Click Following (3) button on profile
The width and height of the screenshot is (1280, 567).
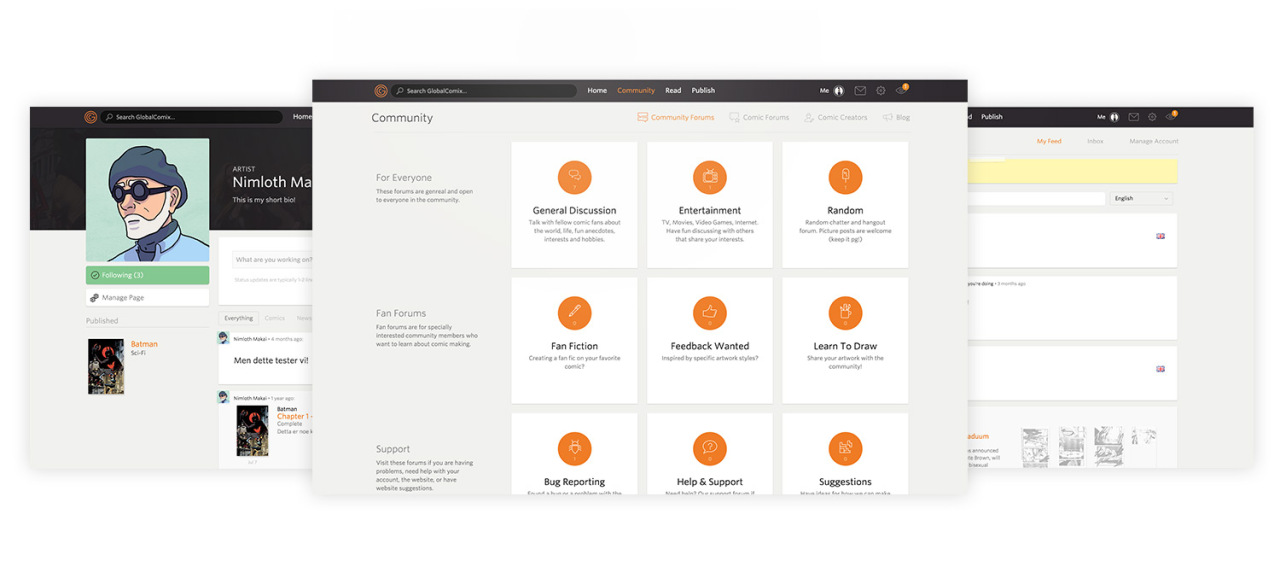click(x=148, y=275)
